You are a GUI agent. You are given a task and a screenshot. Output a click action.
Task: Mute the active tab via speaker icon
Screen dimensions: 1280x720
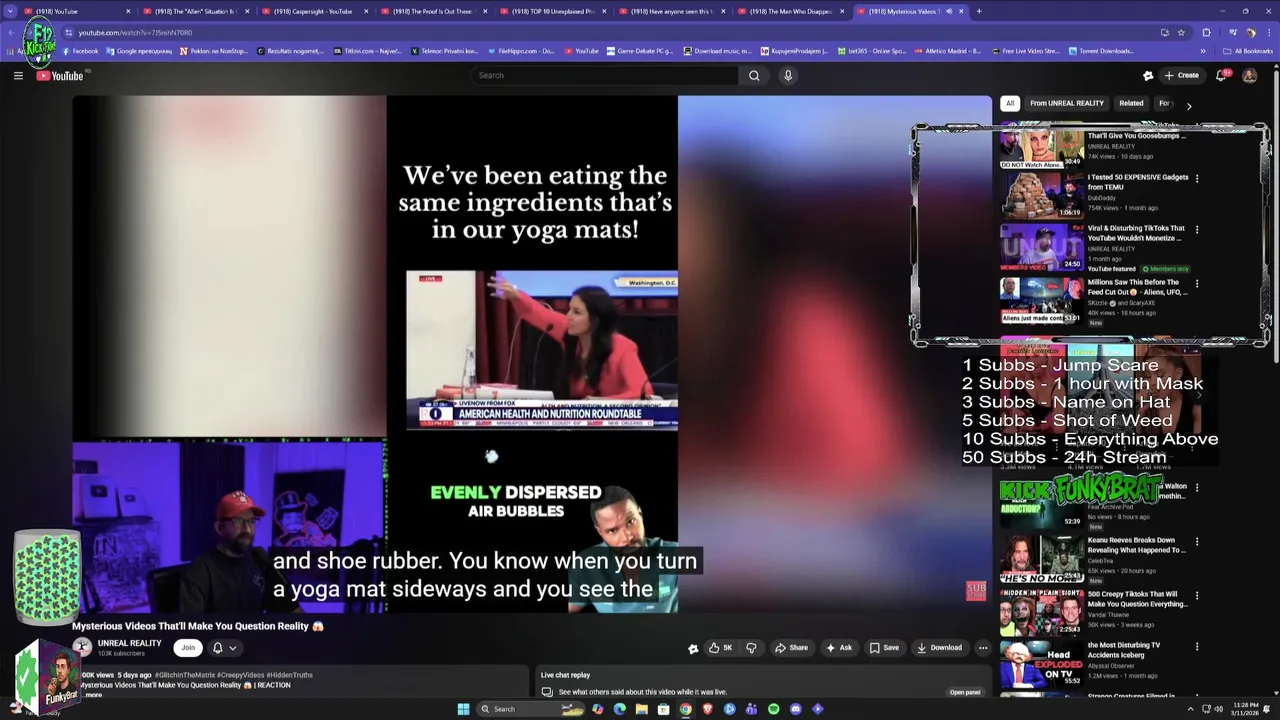(x=949, y=11)
